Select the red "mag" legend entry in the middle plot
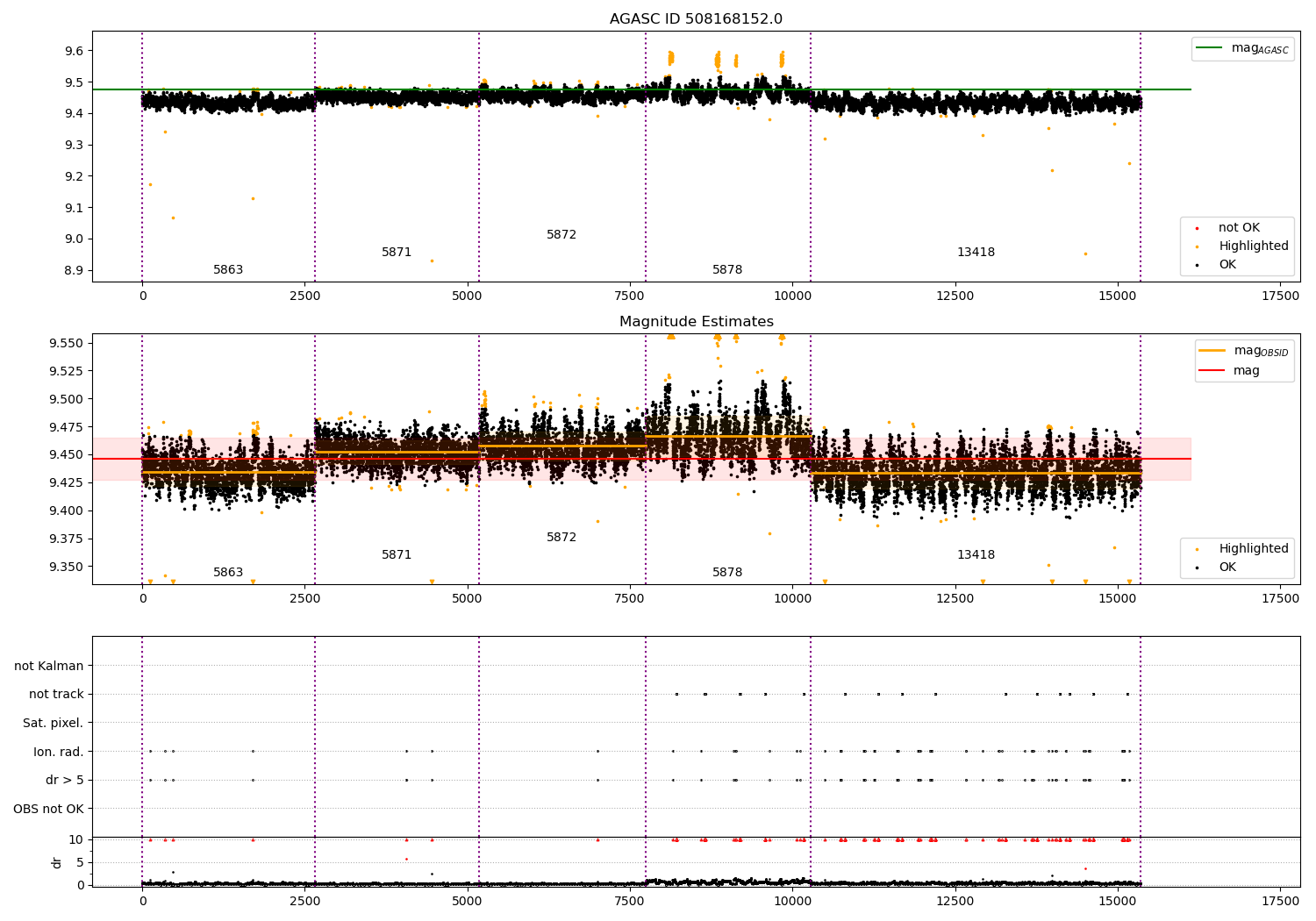This screenshot has height=921, width=1316. tap(1230, 370)
